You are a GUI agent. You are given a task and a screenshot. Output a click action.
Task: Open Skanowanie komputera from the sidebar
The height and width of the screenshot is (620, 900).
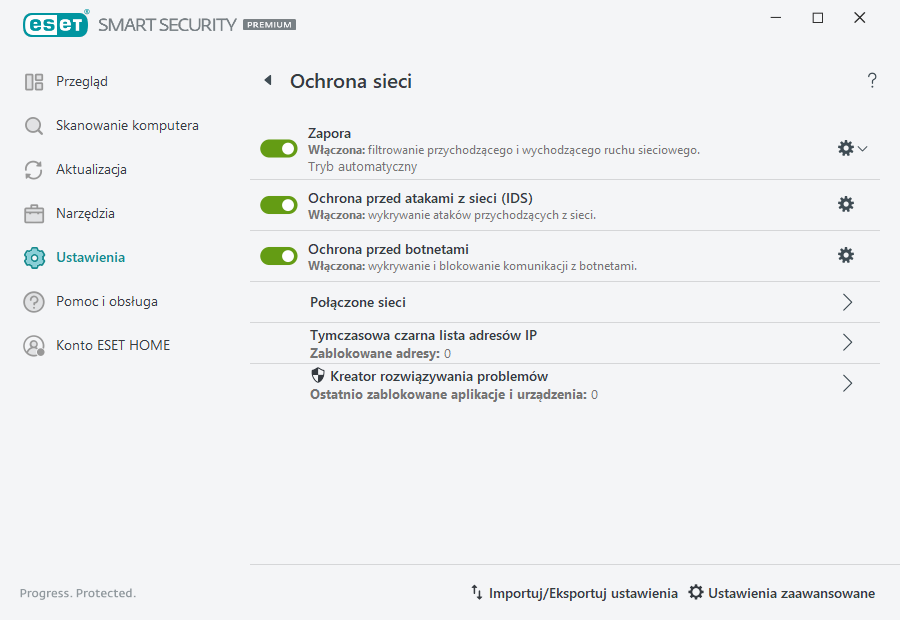tap(34, 125)
